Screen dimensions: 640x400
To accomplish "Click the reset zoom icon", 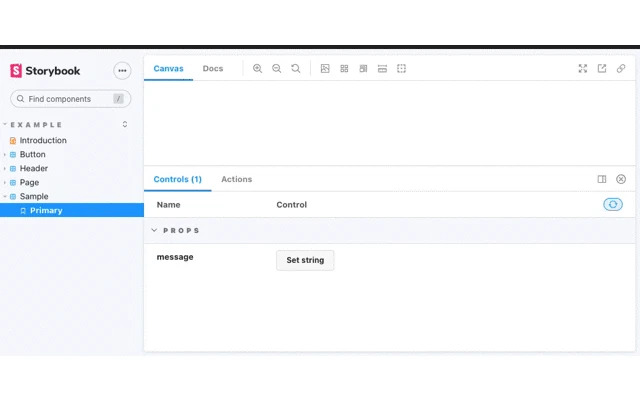I will pyautogui.click(x=296, y=69).
